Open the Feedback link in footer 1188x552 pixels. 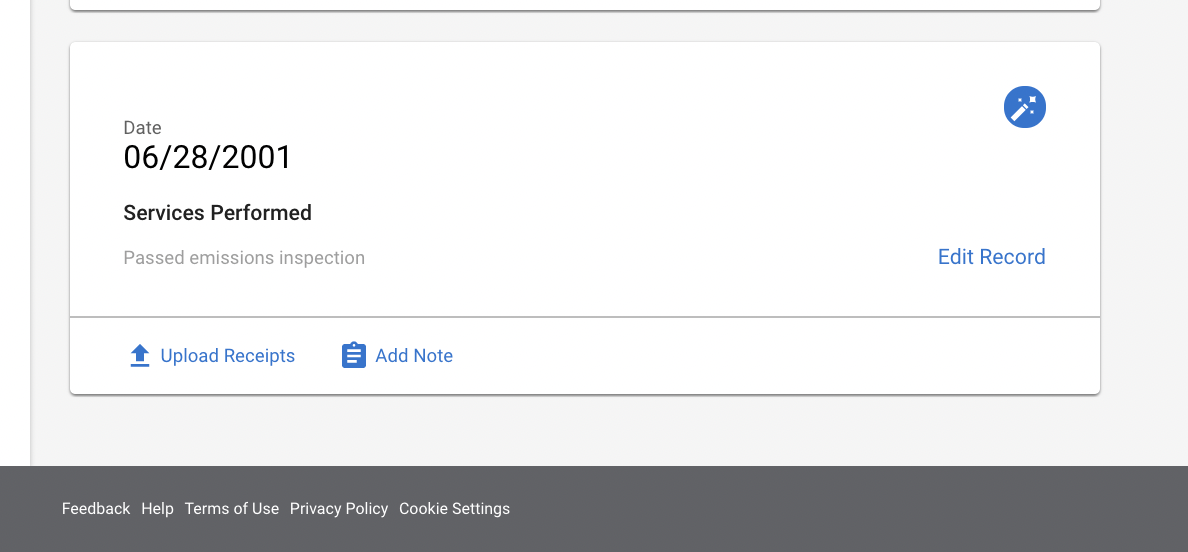coord(96,509)
